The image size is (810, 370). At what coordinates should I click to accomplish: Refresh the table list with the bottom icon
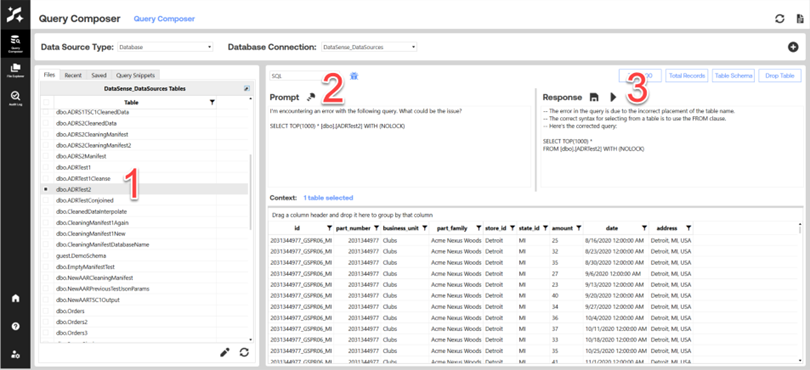(x=244, y=352)
